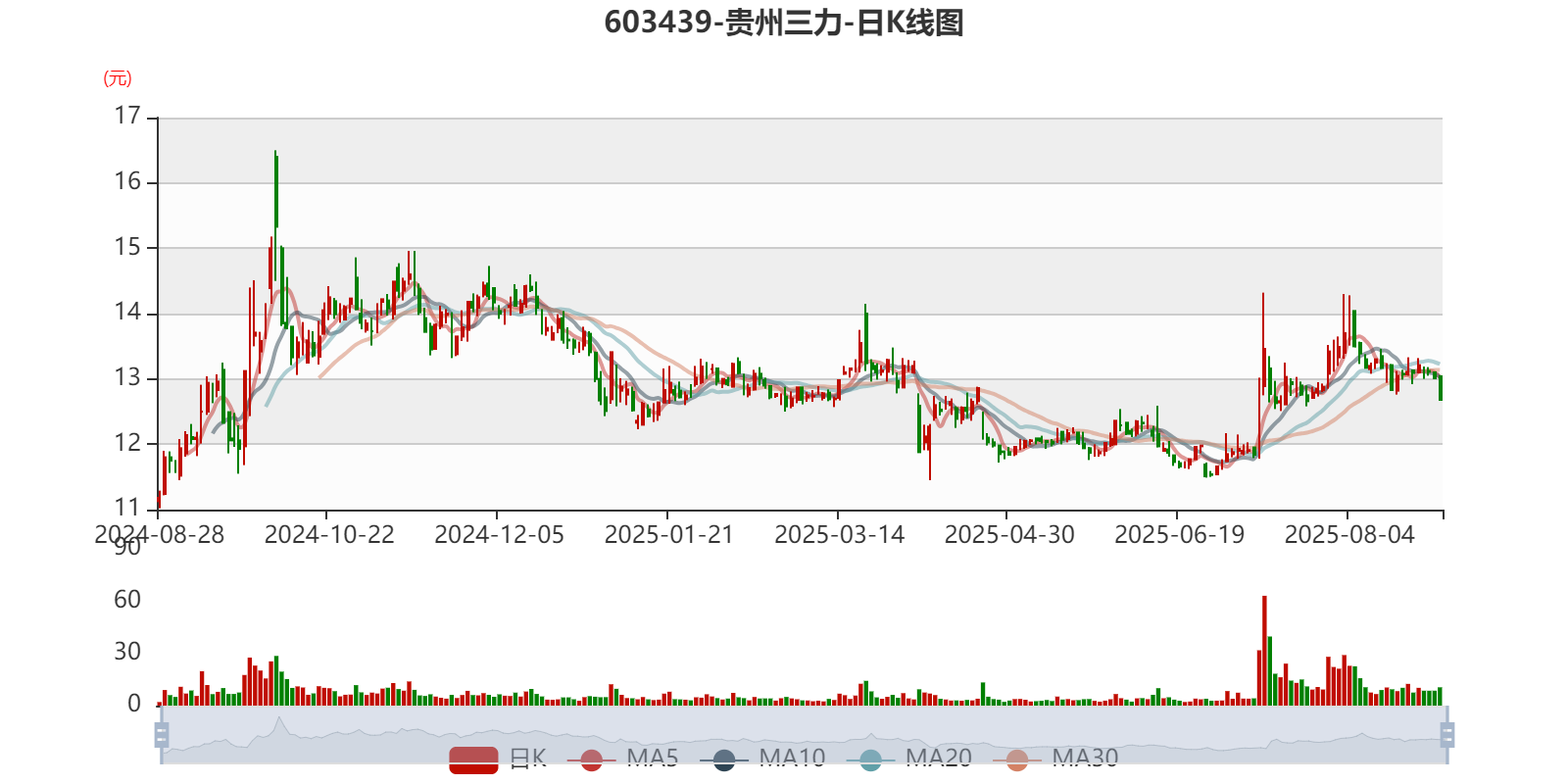This screenshot has height=784, width=1568.
Task: Click the price axis value 13
Action: click(127, 377)
